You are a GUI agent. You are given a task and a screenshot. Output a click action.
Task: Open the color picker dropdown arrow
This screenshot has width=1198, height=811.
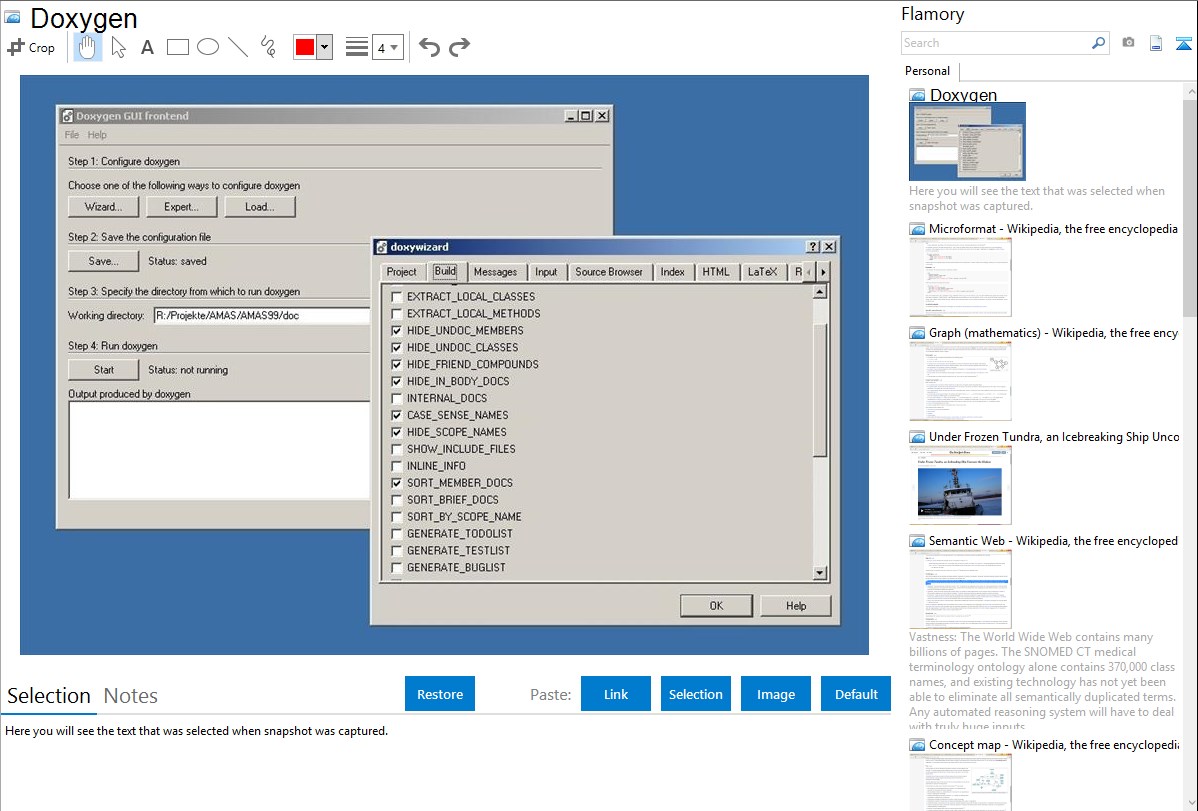pyautogui.click(x=325, y=47)
